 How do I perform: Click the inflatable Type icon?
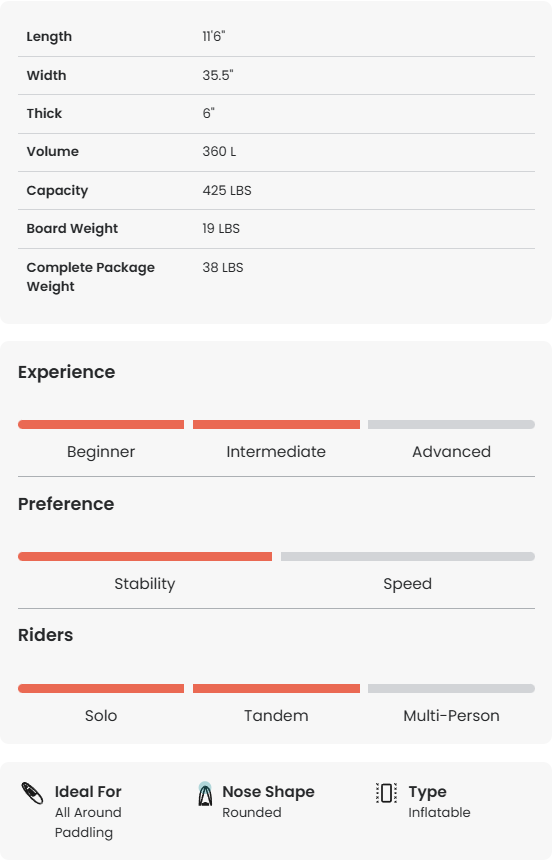[x=386, y=793]
